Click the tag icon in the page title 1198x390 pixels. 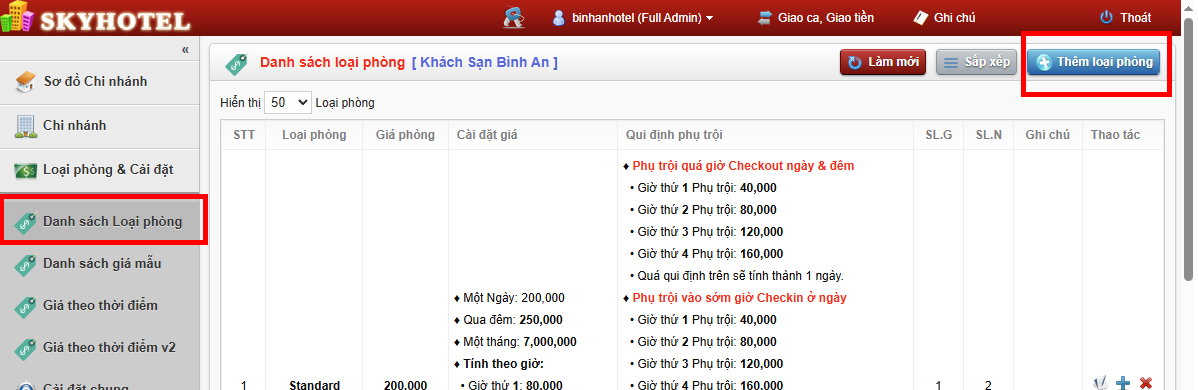point(236,63)
